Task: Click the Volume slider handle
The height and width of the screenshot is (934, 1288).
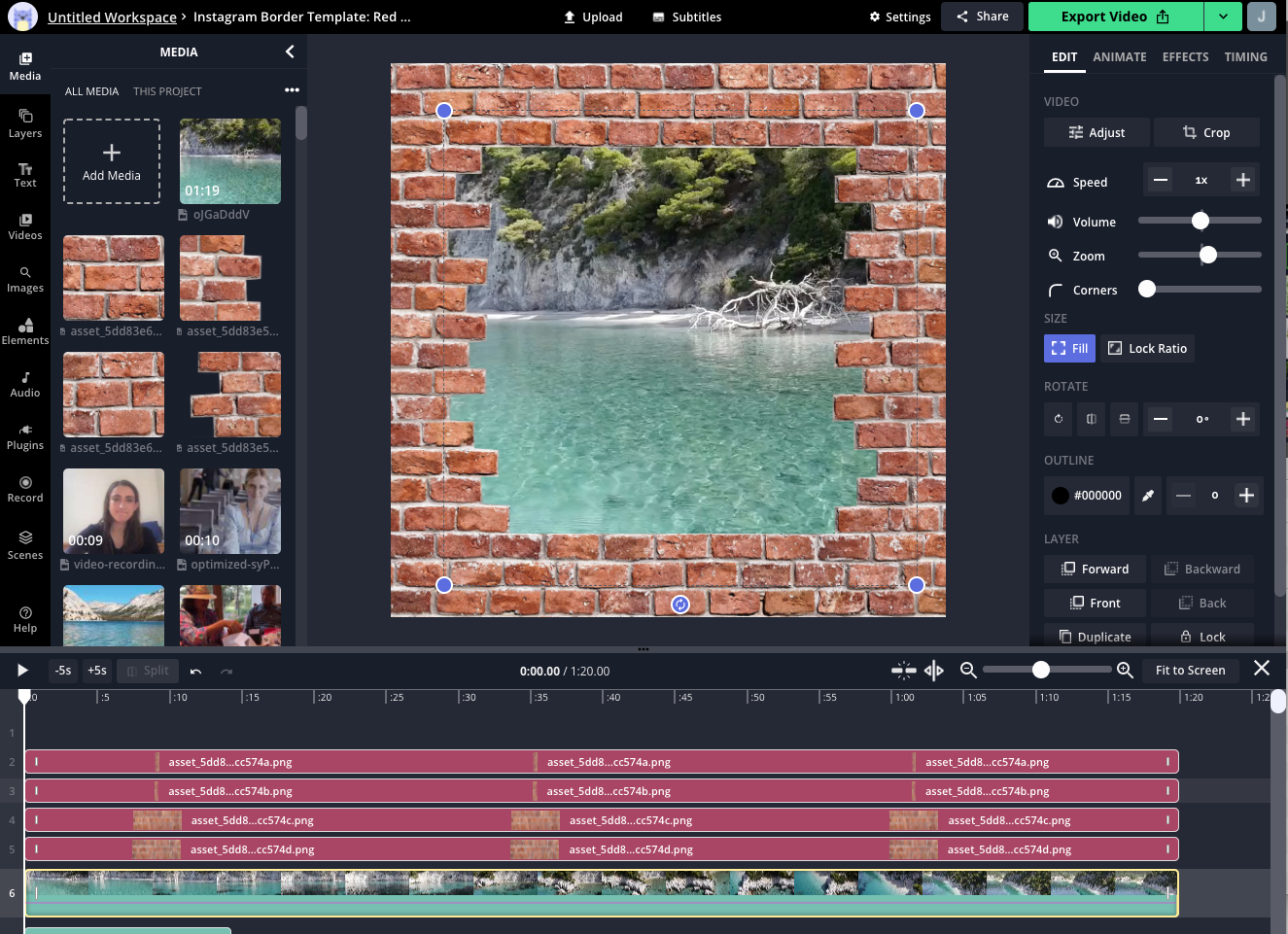Action: 1201,221
